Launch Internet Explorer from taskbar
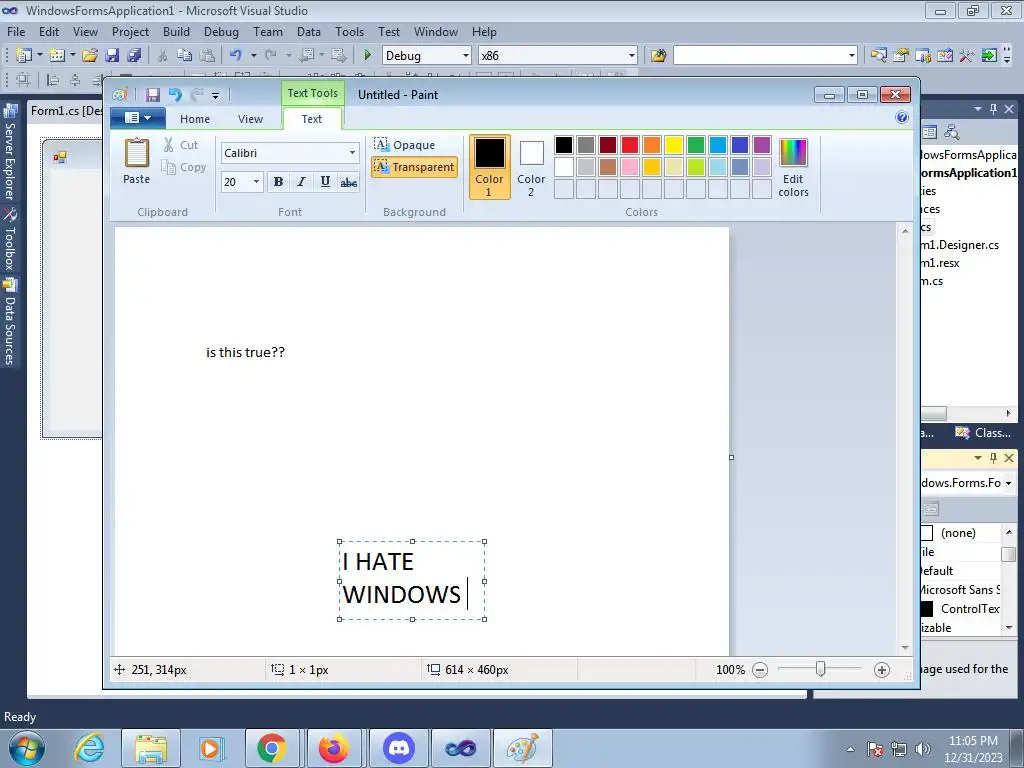1024x768 pixels. tap(89, 748)
